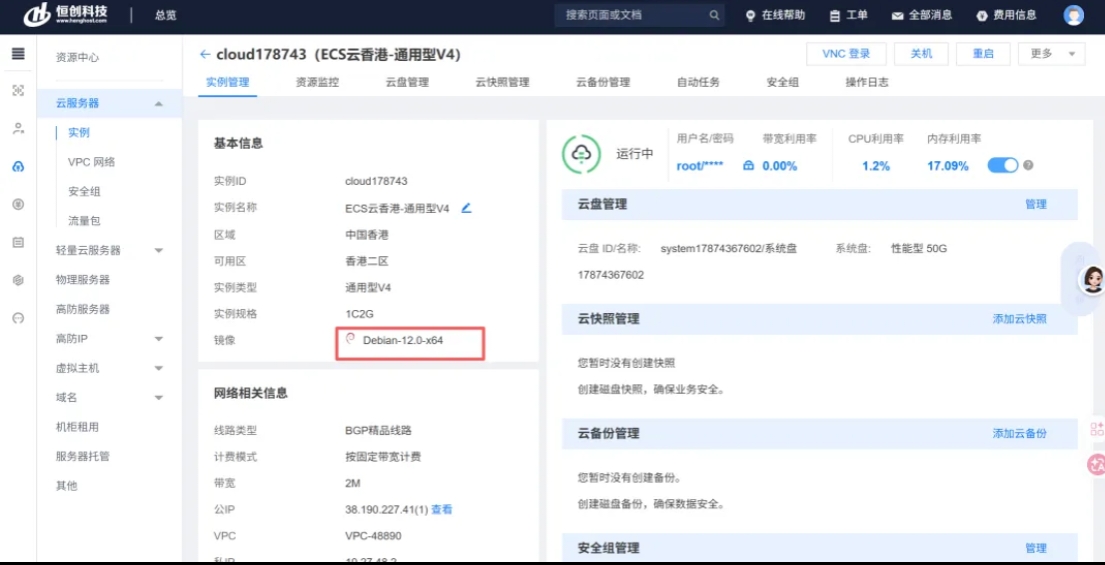Switch to 实例管理 tab
Screen dimensions: 1105x565
click(228, 82)
